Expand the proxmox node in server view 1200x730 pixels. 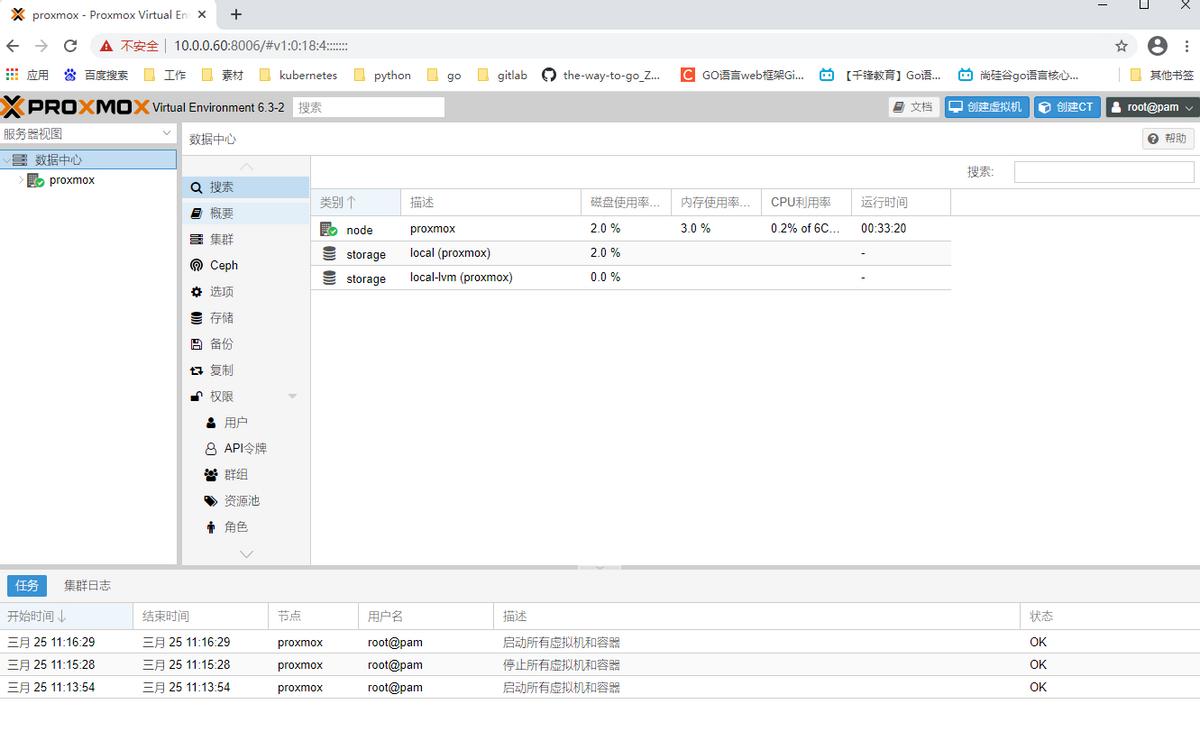pos(20,180)
